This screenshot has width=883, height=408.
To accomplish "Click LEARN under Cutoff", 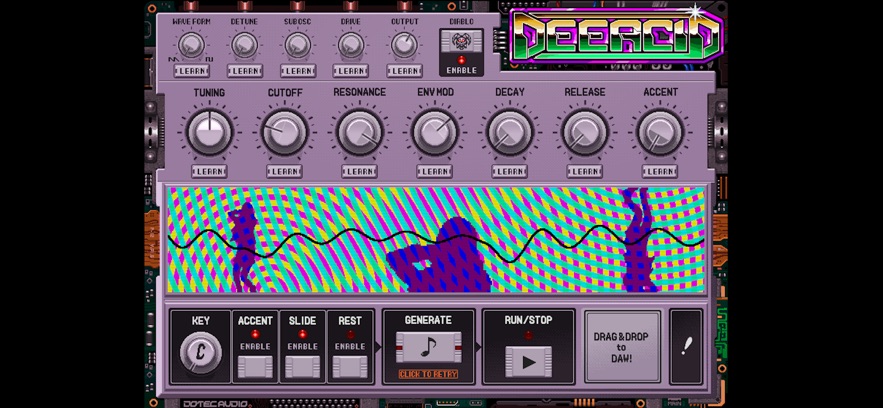I will 284,171.
